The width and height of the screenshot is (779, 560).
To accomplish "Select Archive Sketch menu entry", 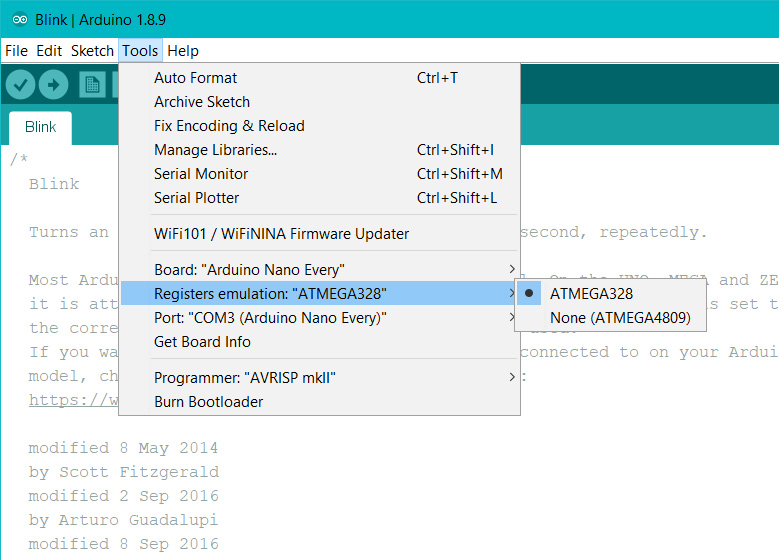I will [320, 102].
